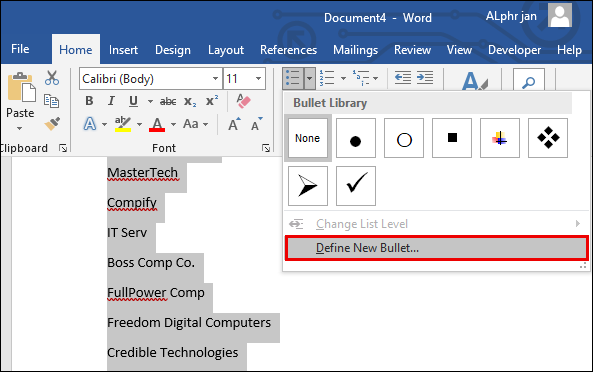The image size is (593, 372).
Task: Click the Numbering list icon
Action: pyautogui.click(x=327, y=78)
